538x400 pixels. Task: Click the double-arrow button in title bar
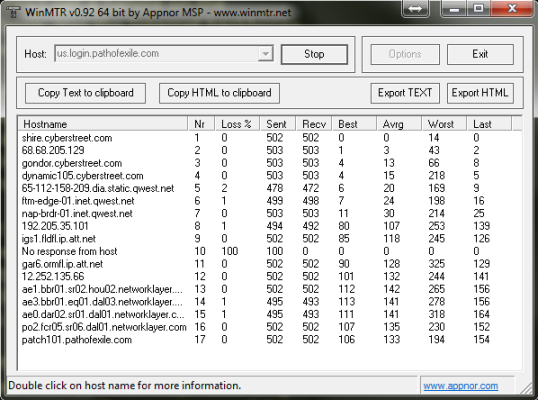click(x=415, y=8)
